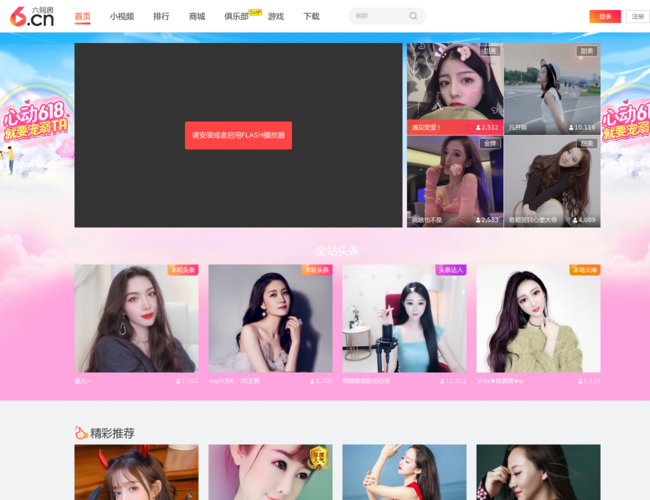Click the 本轮头条 badge on first headline card
650x500 pixels.
click(x=183, y=270)
